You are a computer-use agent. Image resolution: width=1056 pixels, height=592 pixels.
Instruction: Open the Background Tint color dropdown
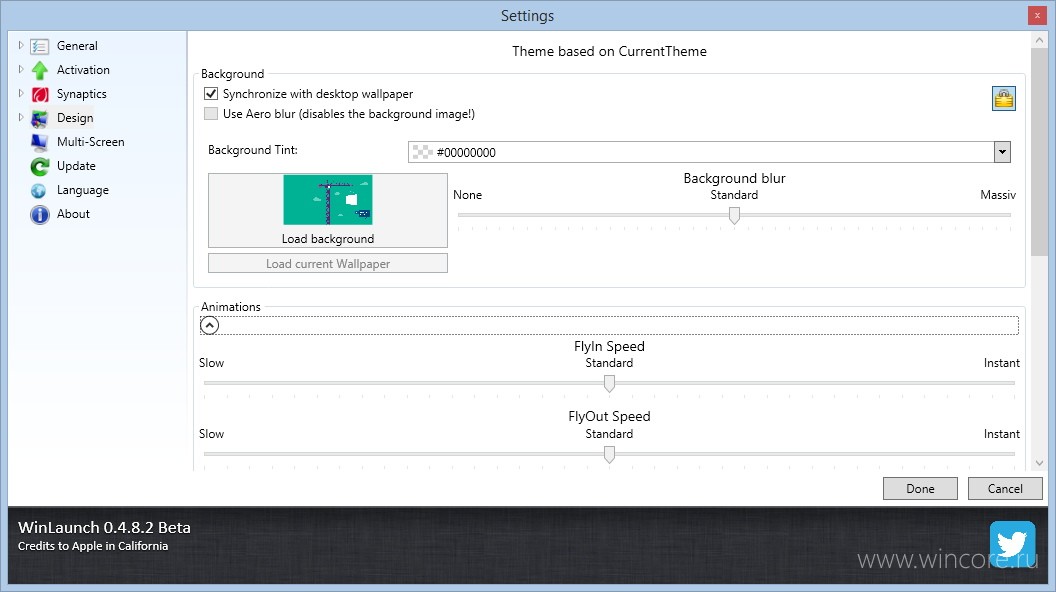pyautogui.click(x=1001, y=152)
